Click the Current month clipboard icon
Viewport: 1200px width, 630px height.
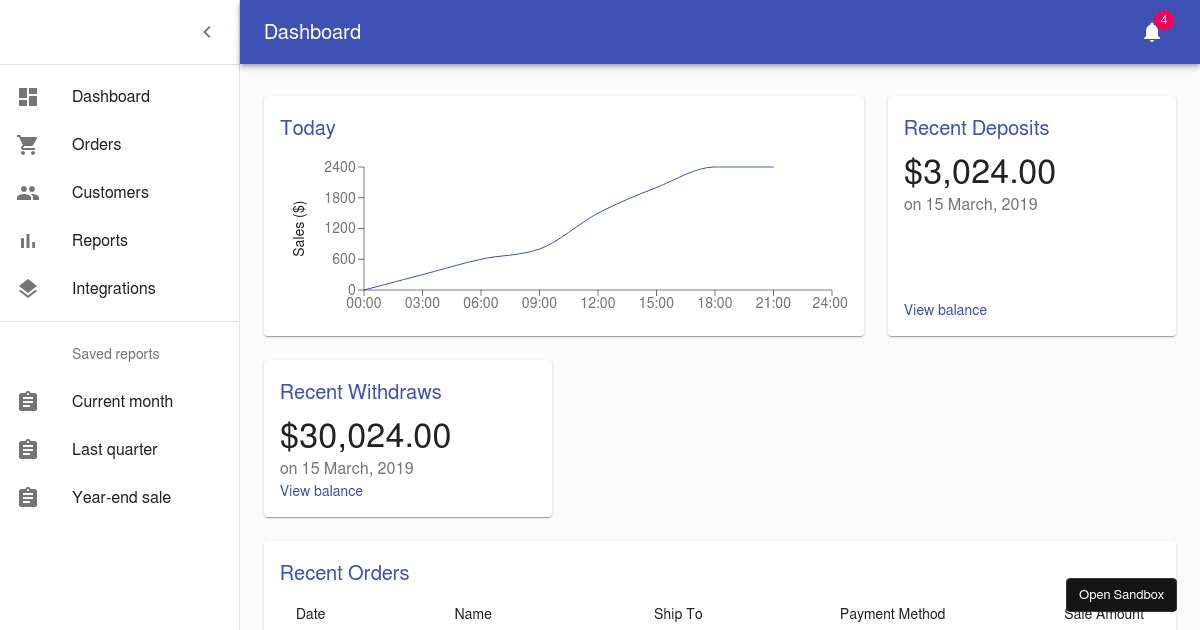coord(27,401)
